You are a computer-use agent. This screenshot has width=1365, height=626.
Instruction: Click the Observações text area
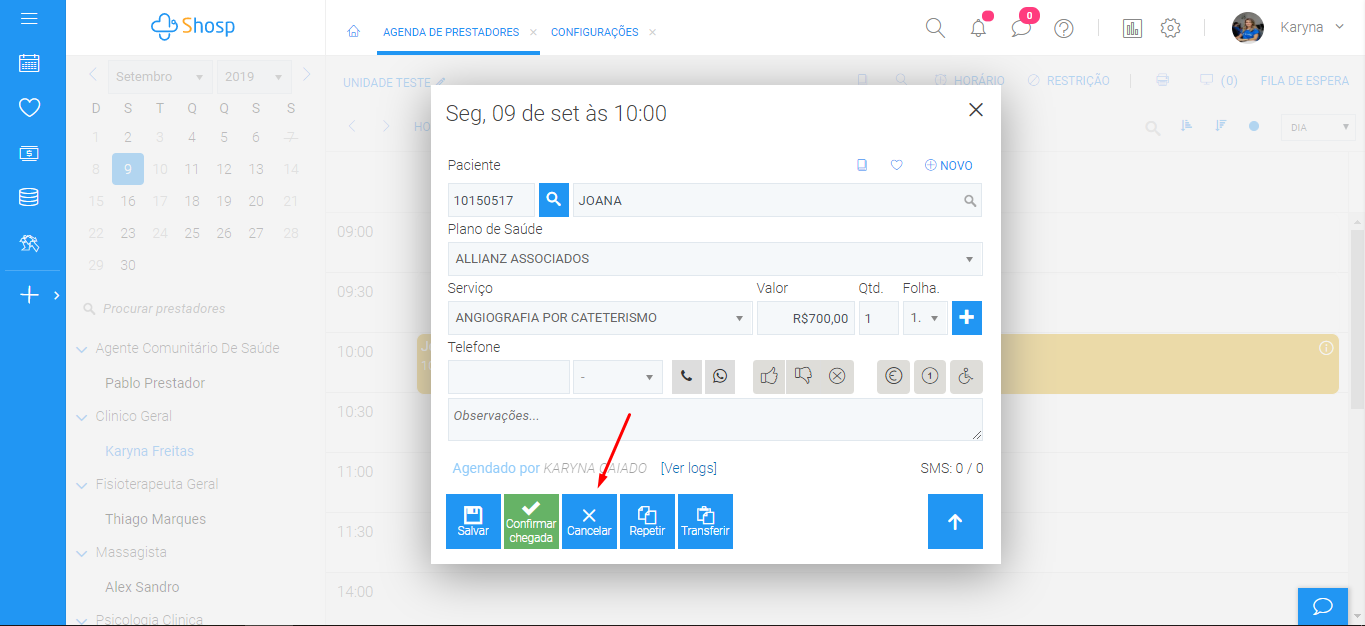pos(715,420)
